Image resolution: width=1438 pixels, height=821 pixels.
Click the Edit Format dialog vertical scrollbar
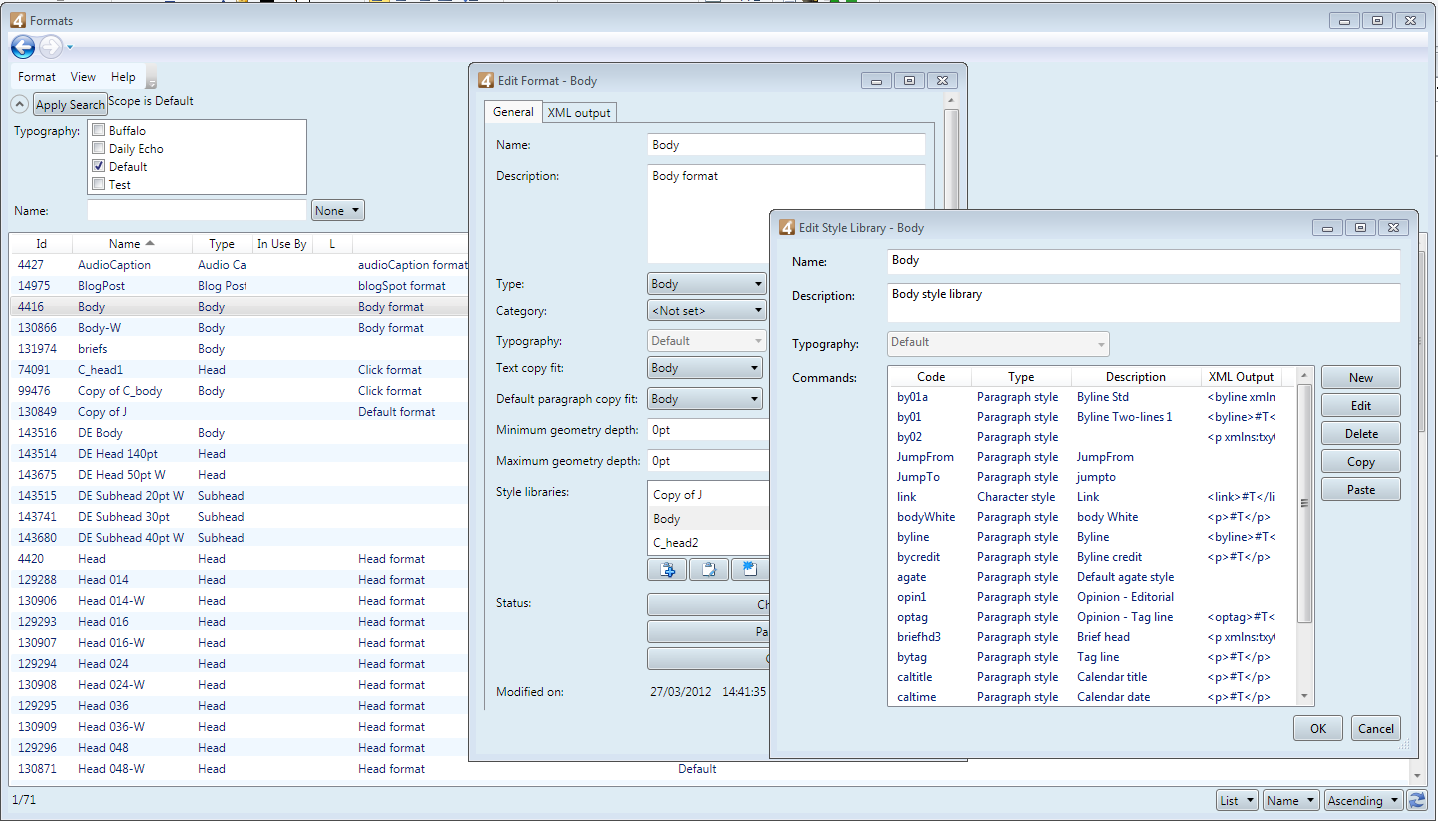point(951,160)
